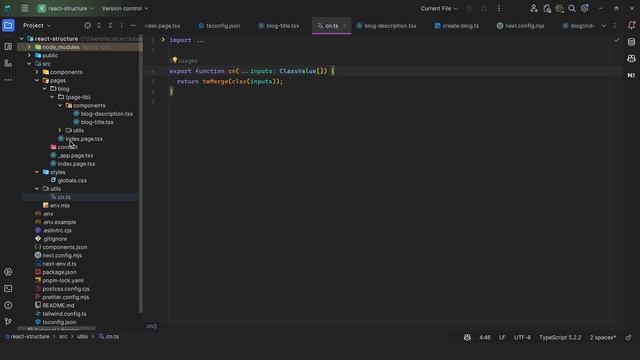Viewport: 640px width, 360px height.
Task: Expand all nodes in Project panel
Action: point(99,25)
